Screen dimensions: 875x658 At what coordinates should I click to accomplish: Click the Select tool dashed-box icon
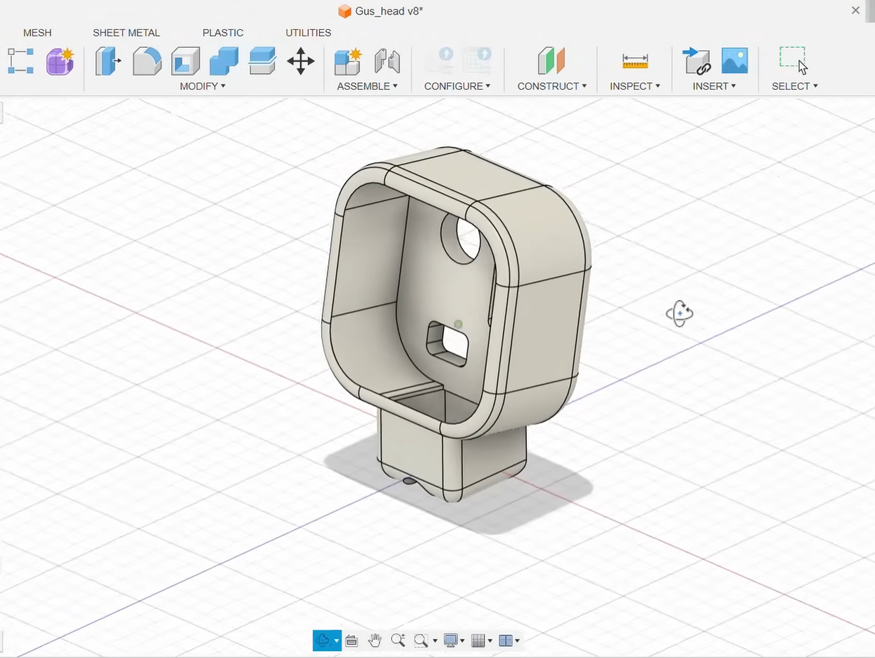coord(794,60)
